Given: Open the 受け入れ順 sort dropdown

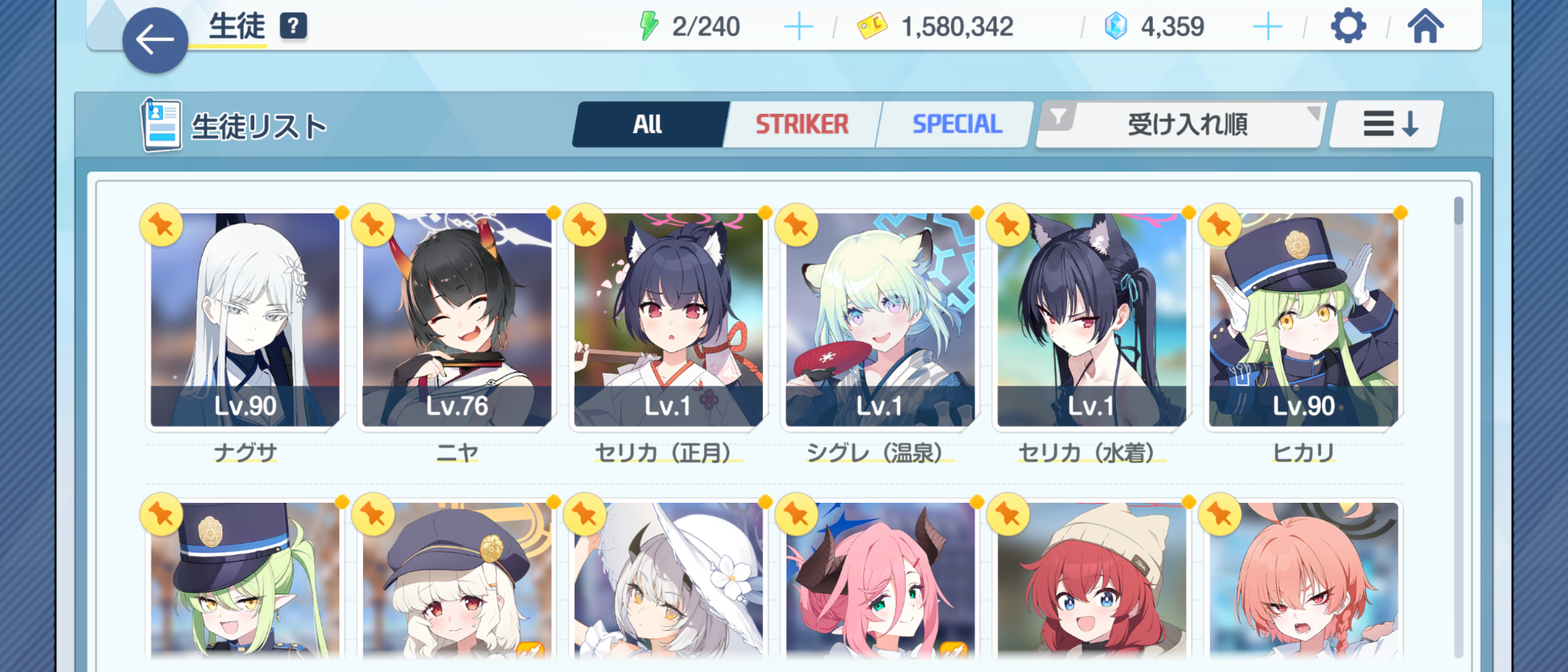Looking at the screenshot, I should 1181,124.
